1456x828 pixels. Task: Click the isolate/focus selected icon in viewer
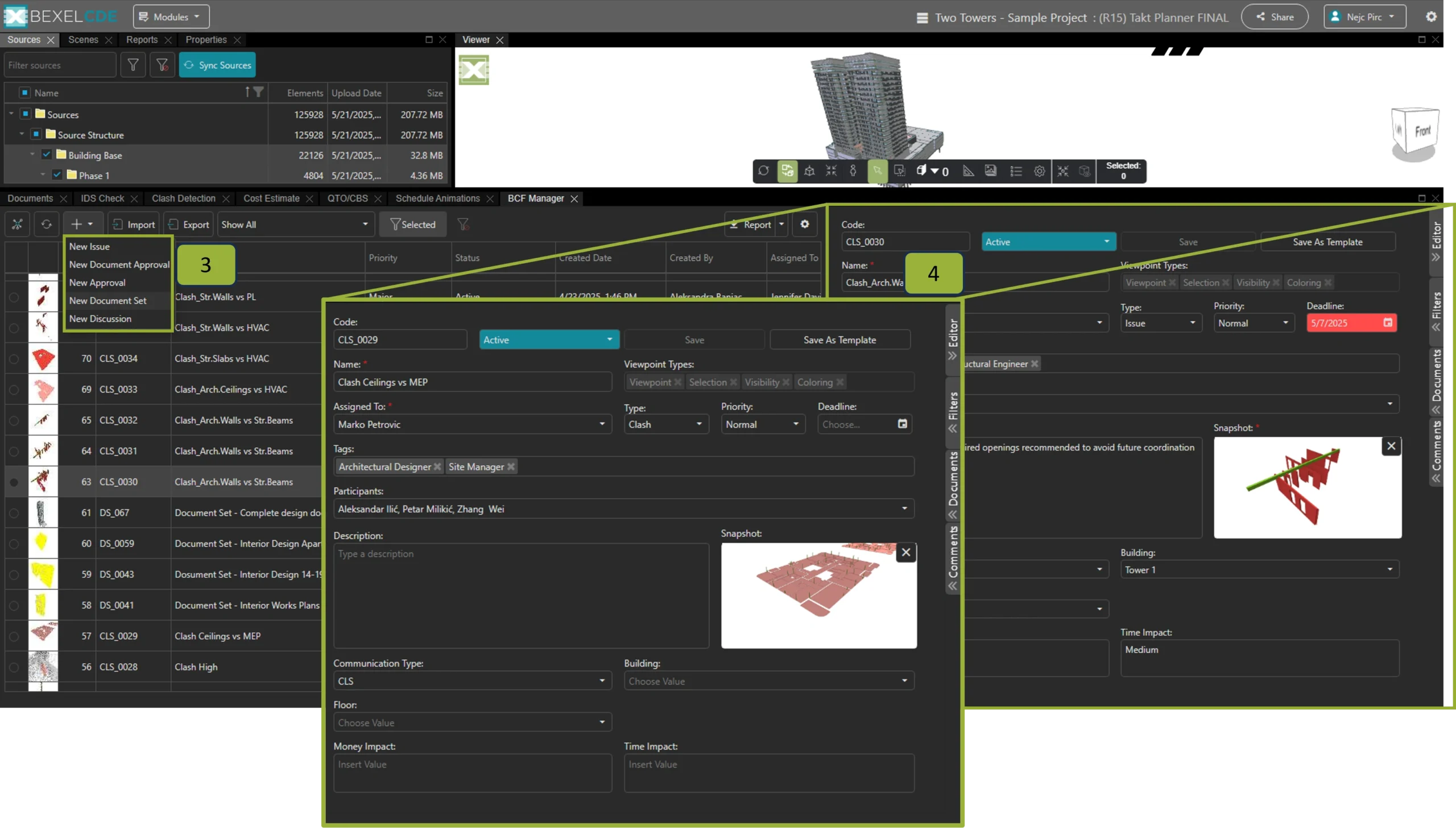click(1062, 171)
